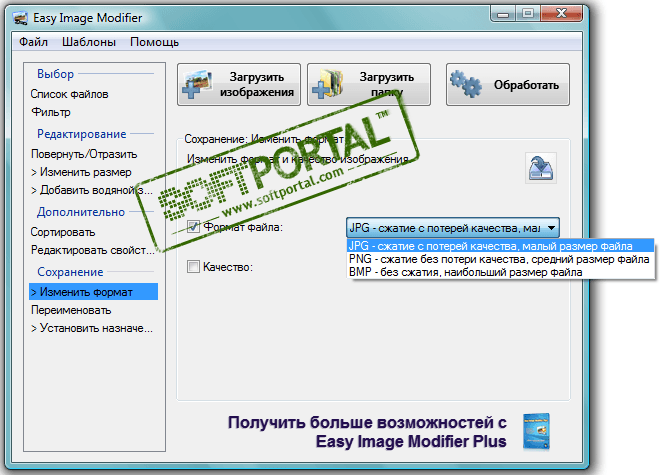This screenshot has width=662, height=475.
Task: Open the Шаблоны menu
Action: coord(89,42)
